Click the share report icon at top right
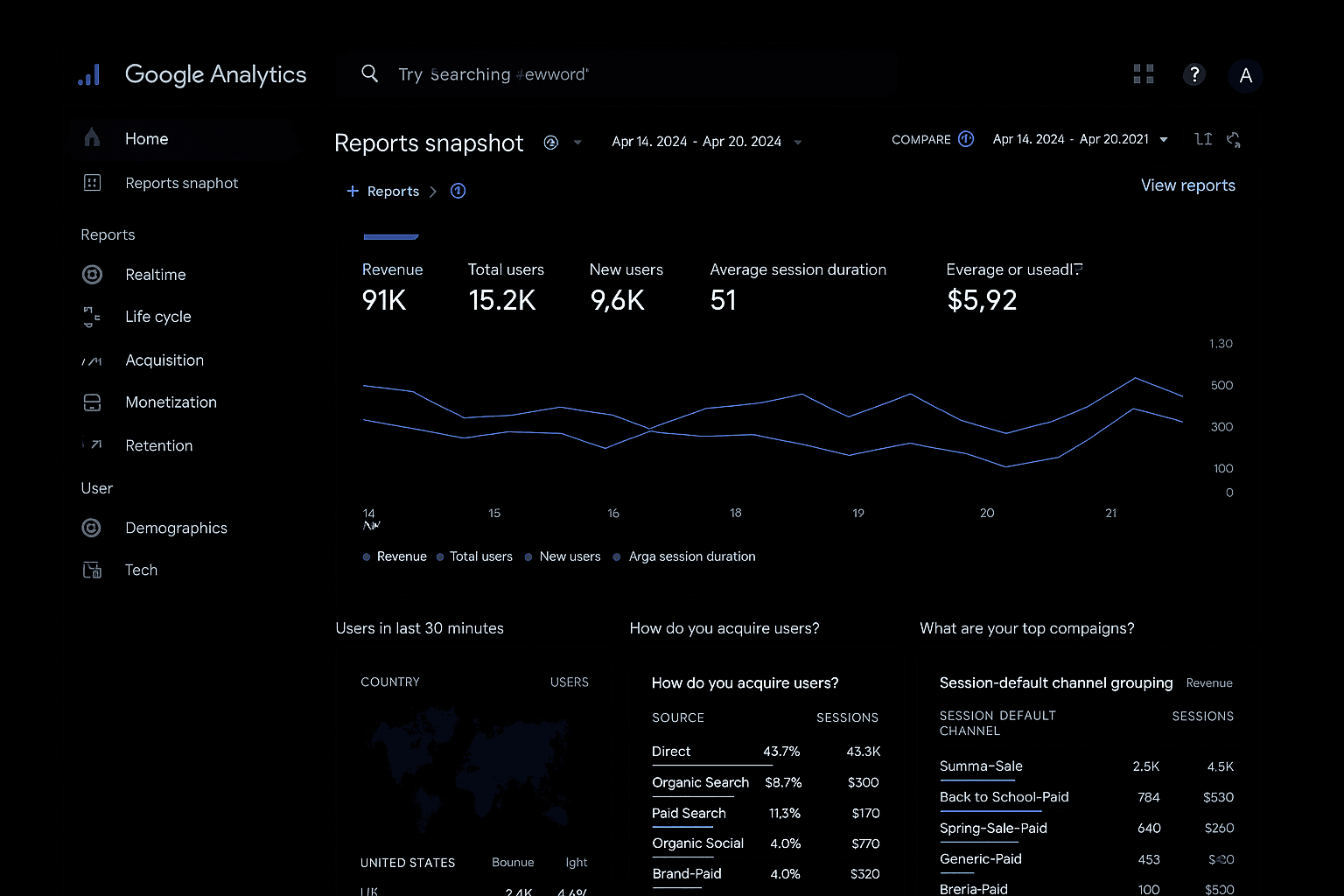The image size is (1344, 896). tap(1234, 140)
